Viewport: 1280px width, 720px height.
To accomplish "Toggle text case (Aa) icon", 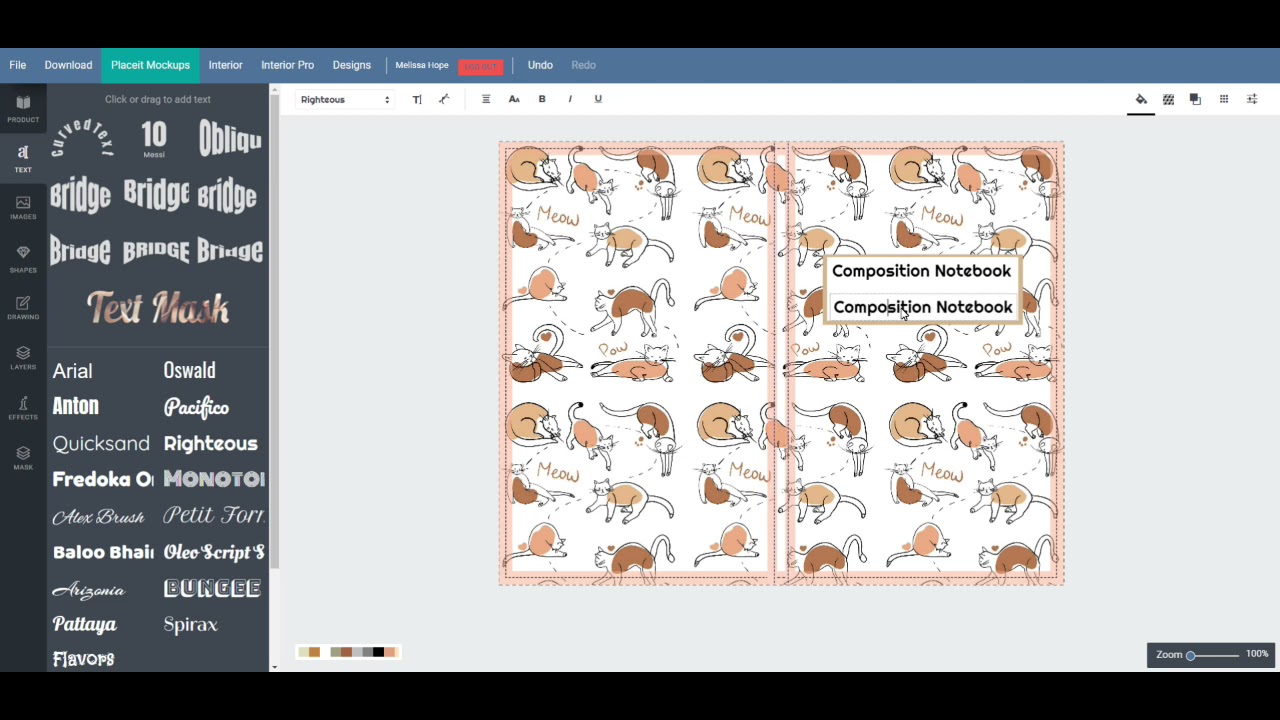I will pos(514,99).
